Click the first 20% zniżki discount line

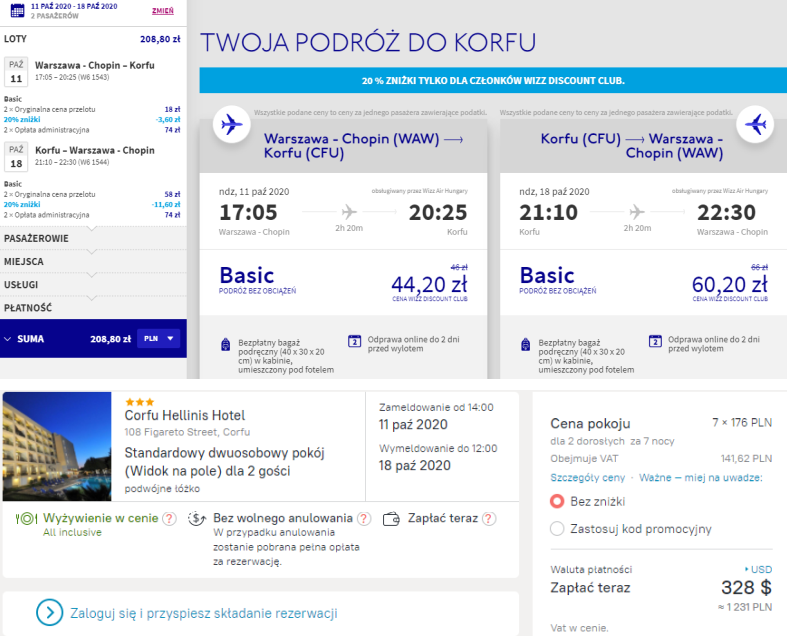pos(22,119)
